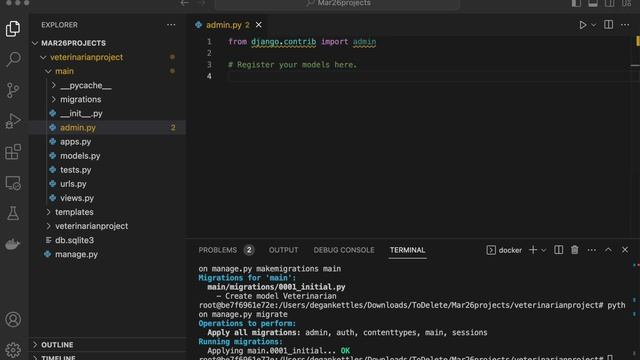This screenshot has height=360, width=640.
Task: Open the Accounts menu
Action: (13, 319)
